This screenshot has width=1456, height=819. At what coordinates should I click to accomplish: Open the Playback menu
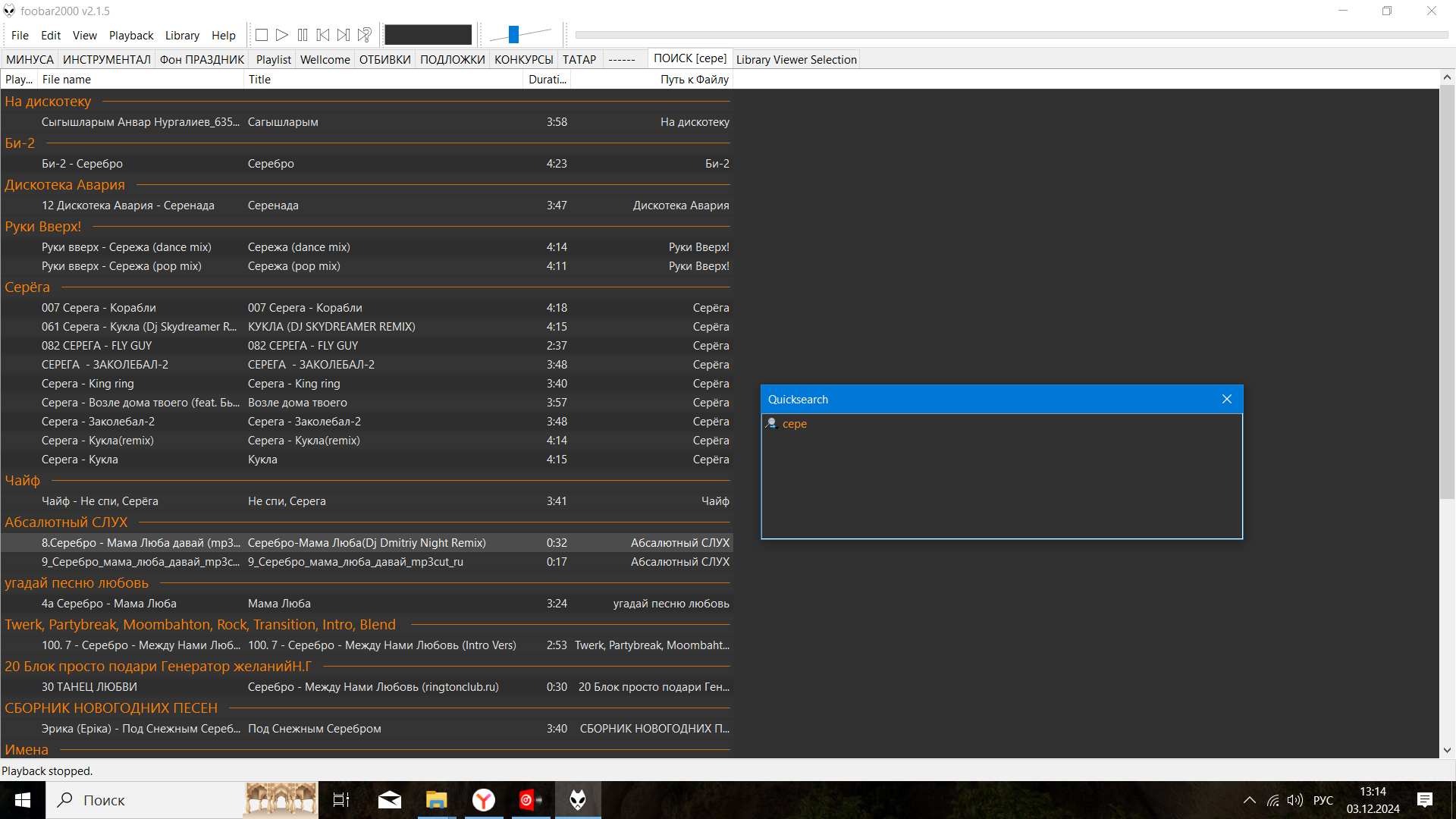(131, 36)
